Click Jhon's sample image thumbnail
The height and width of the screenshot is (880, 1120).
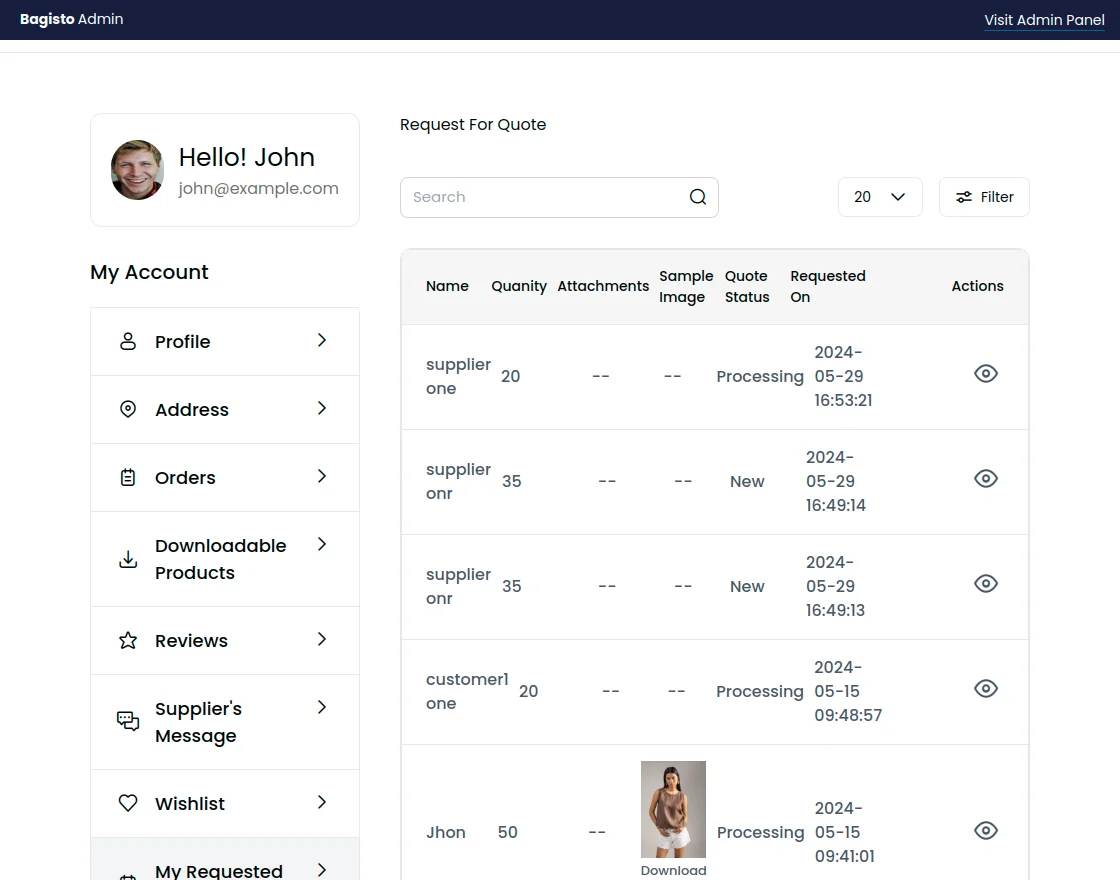click(673, 809)
